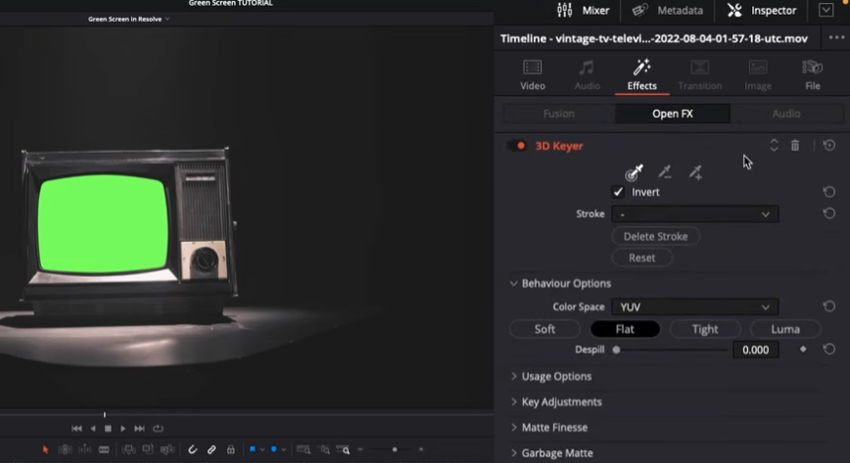Zoom in timeline with plus button
This screenshot has height=463, width=850.
[421, 449]
